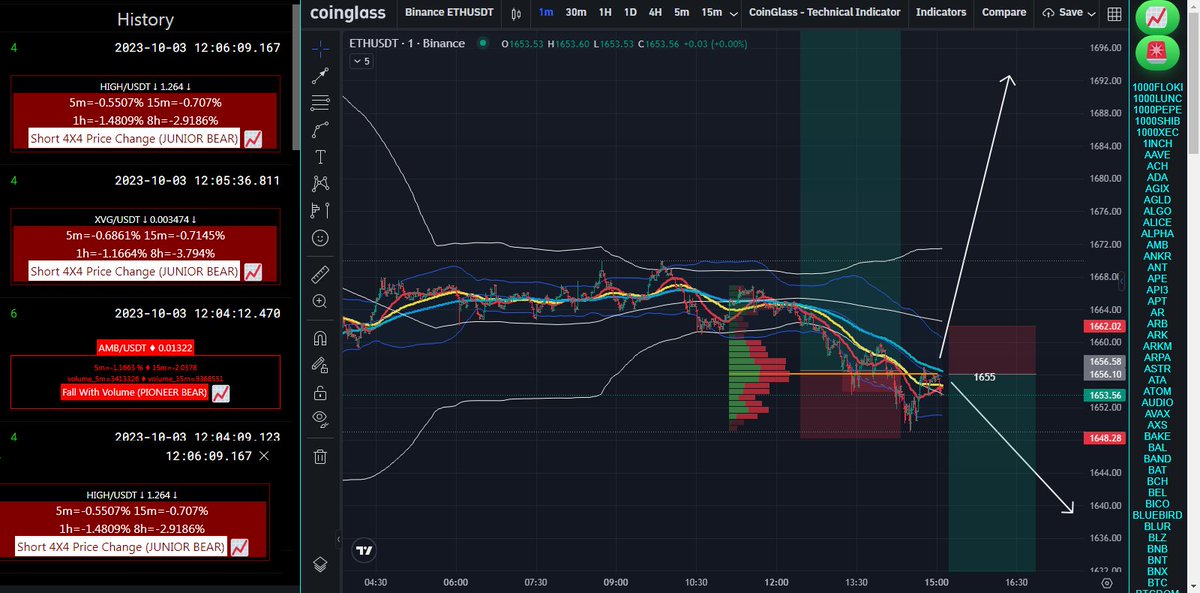
Task: Open the layout grid selector icon
Action: point(1115,13)
